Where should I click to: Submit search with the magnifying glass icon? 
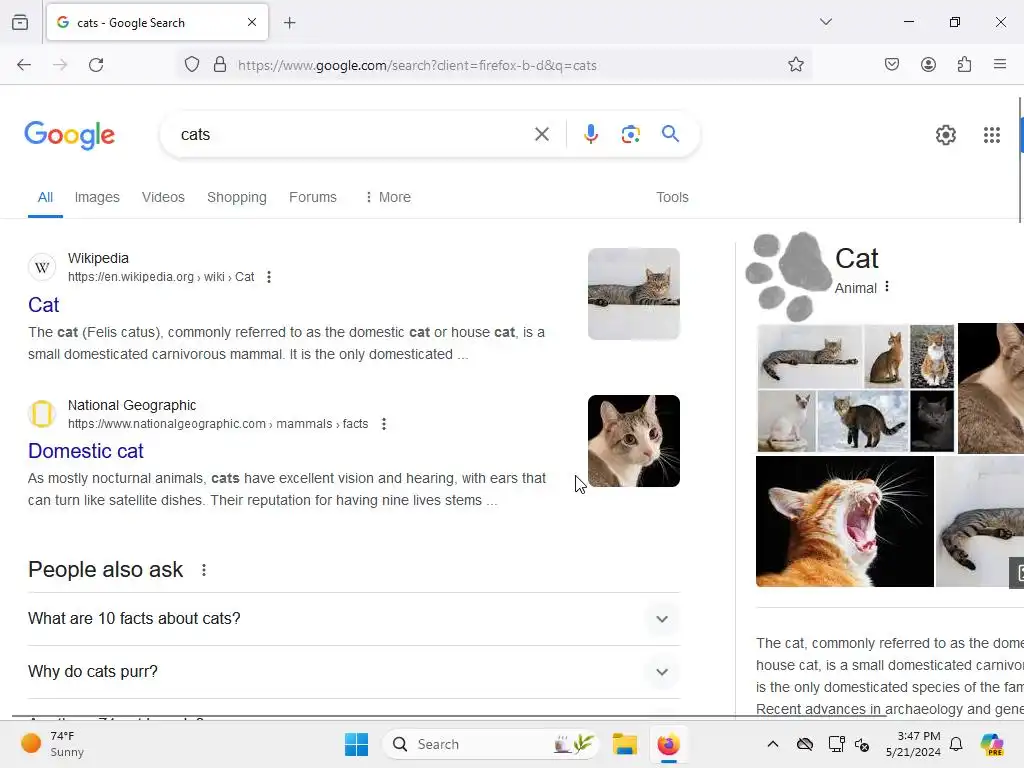coord(670,134)
